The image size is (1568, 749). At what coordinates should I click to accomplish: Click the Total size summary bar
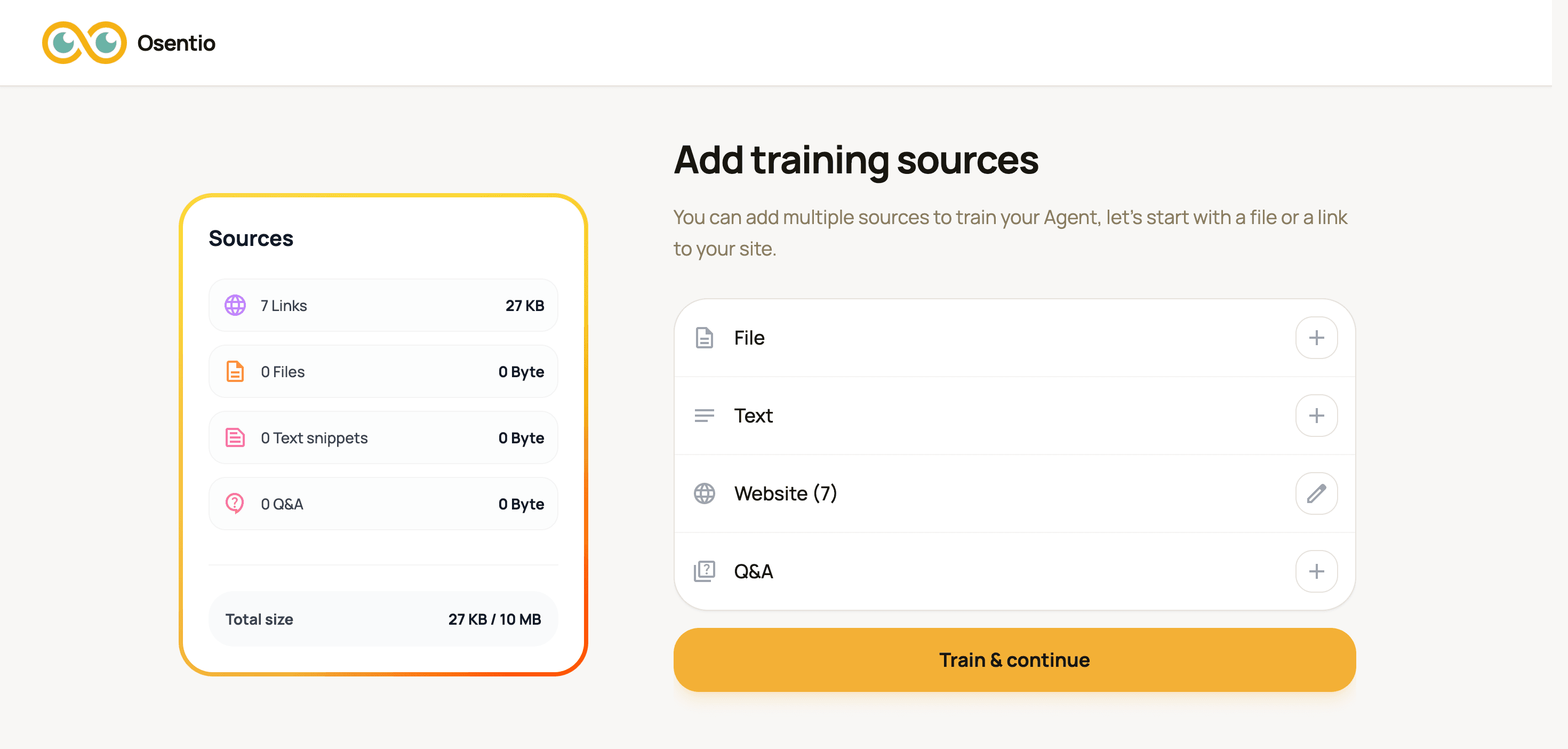(x=383, y=619)
